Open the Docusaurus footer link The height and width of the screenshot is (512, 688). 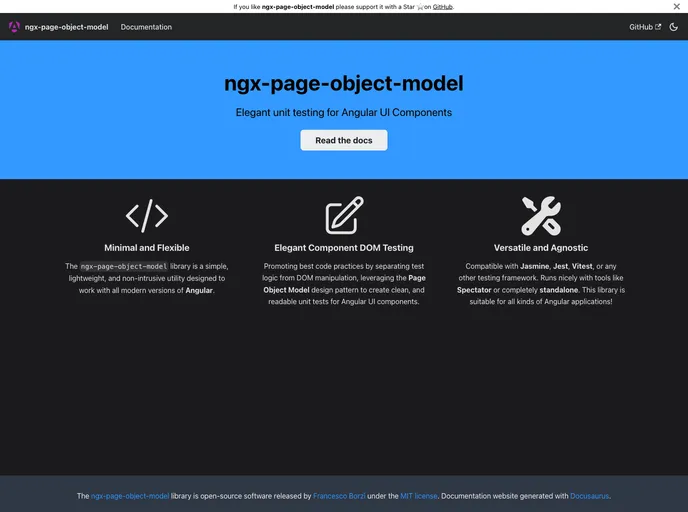[589, 496]
